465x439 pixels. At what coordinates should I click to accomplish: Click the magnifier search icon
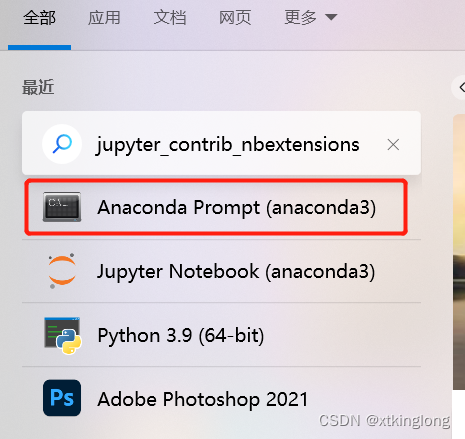pyautogui.click(x=62, y=144)
